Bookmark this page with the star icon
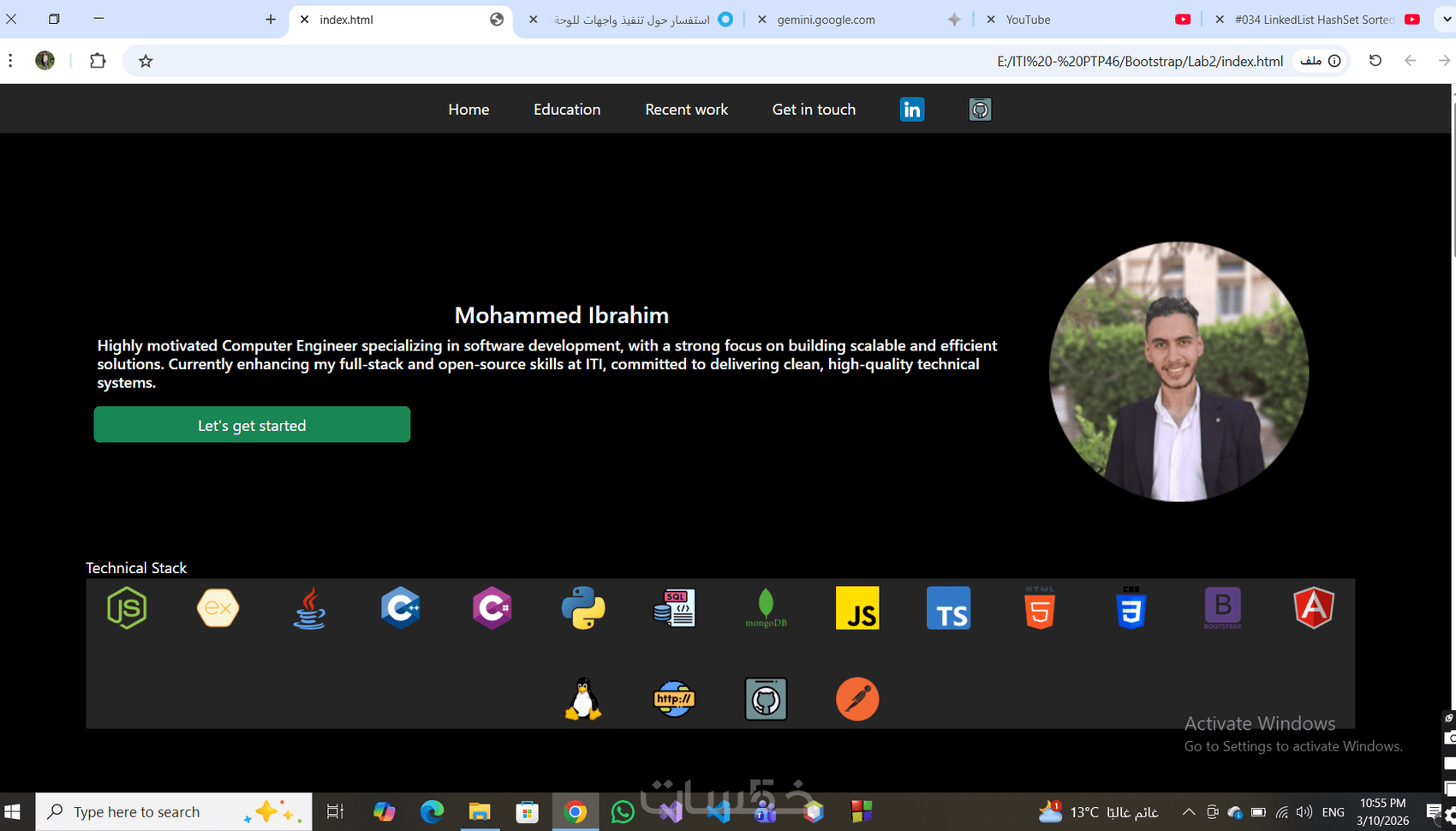The image size is (1456, 831). 146,61
